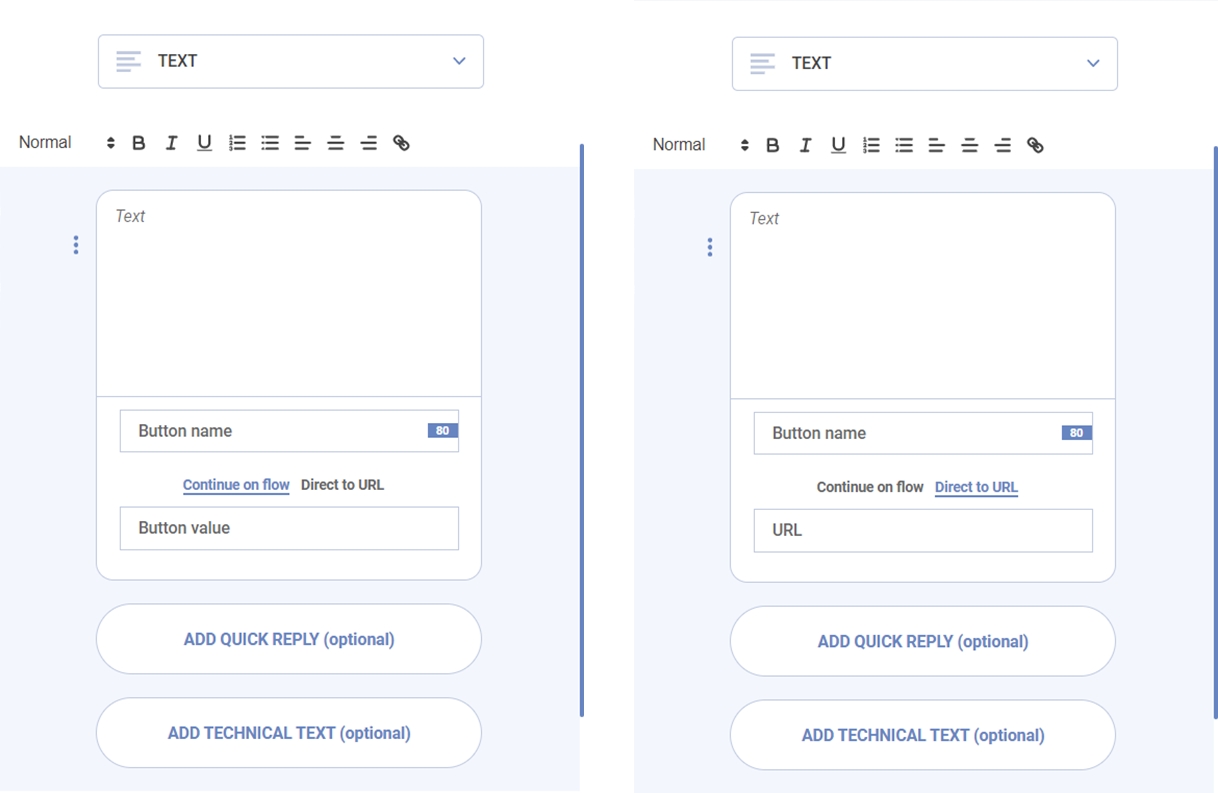Viewport: 1218px width, 793px height.
Task: Click ADD QUICK REPLY in the left panel
Action: [x=289, y=639]
